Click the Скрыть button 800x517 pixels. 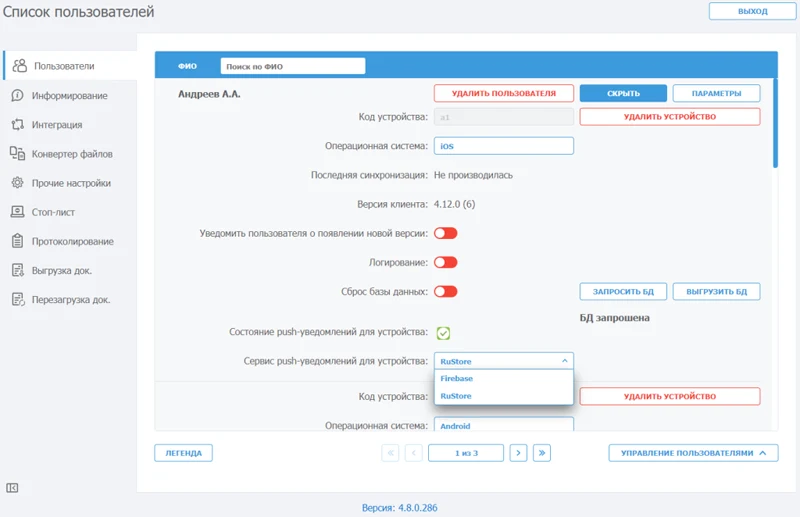point(623,93)
